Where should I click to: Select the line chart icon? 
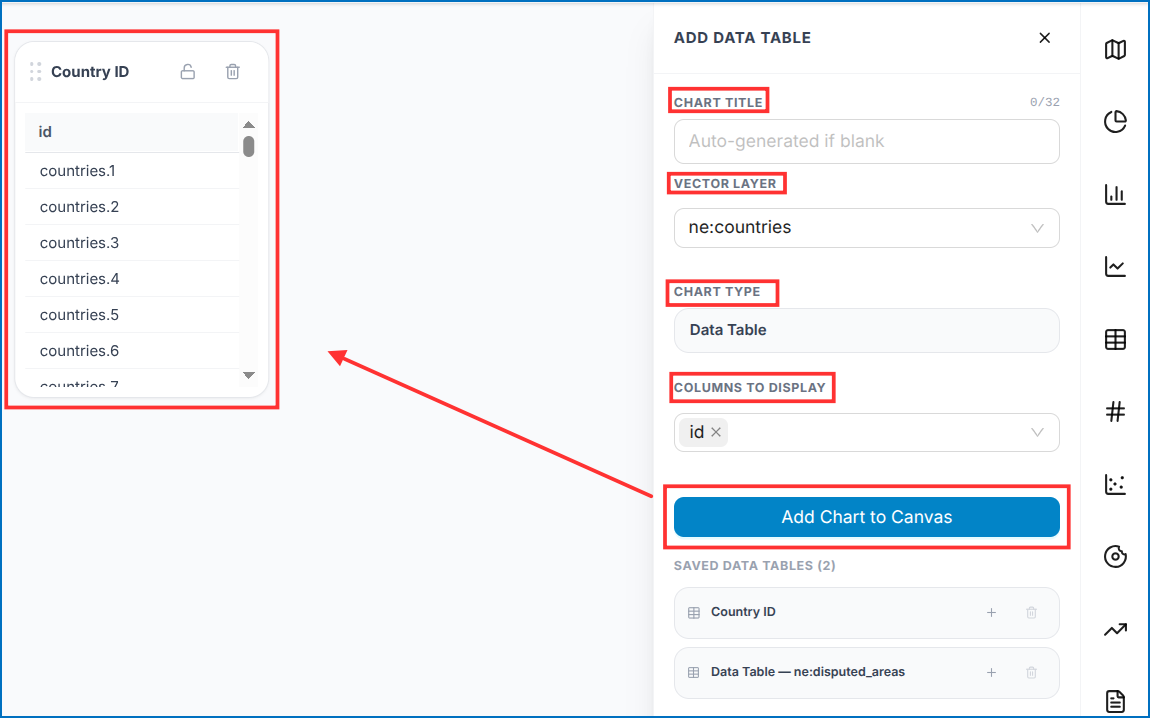[1115, 267]
